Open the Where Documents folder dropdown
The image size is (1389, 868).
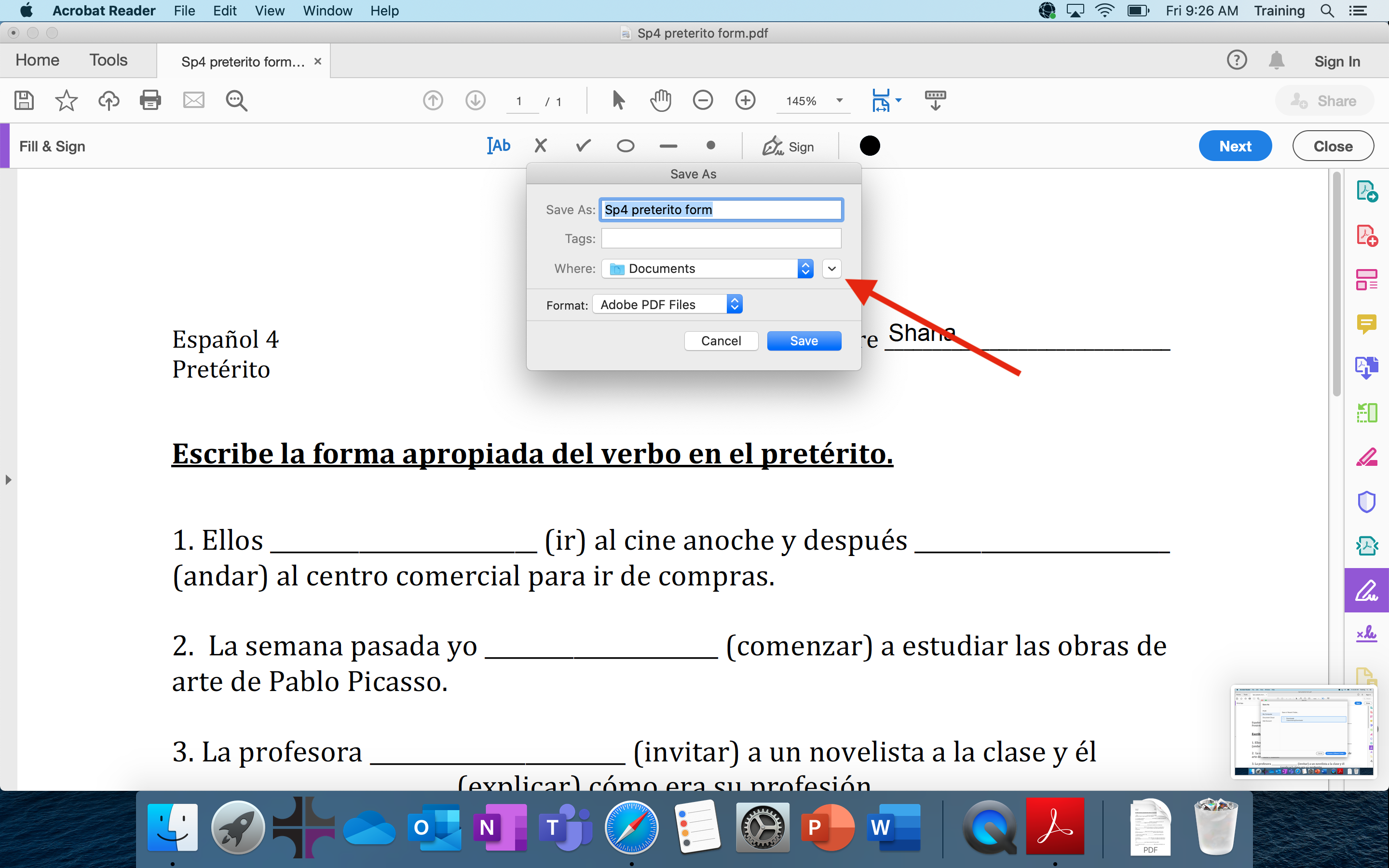point(707,269)
